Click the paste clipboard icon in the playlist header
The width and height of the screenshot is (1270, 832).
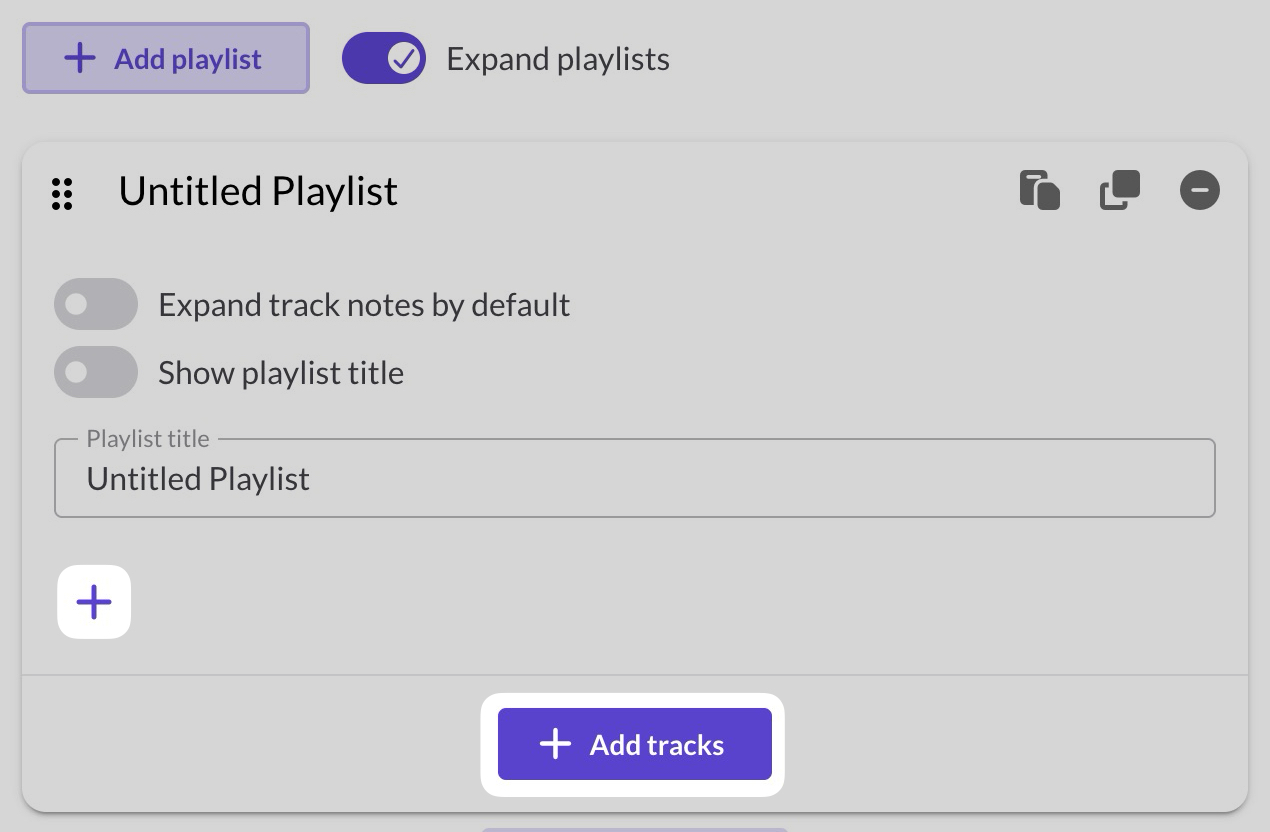pos(1039,190)
